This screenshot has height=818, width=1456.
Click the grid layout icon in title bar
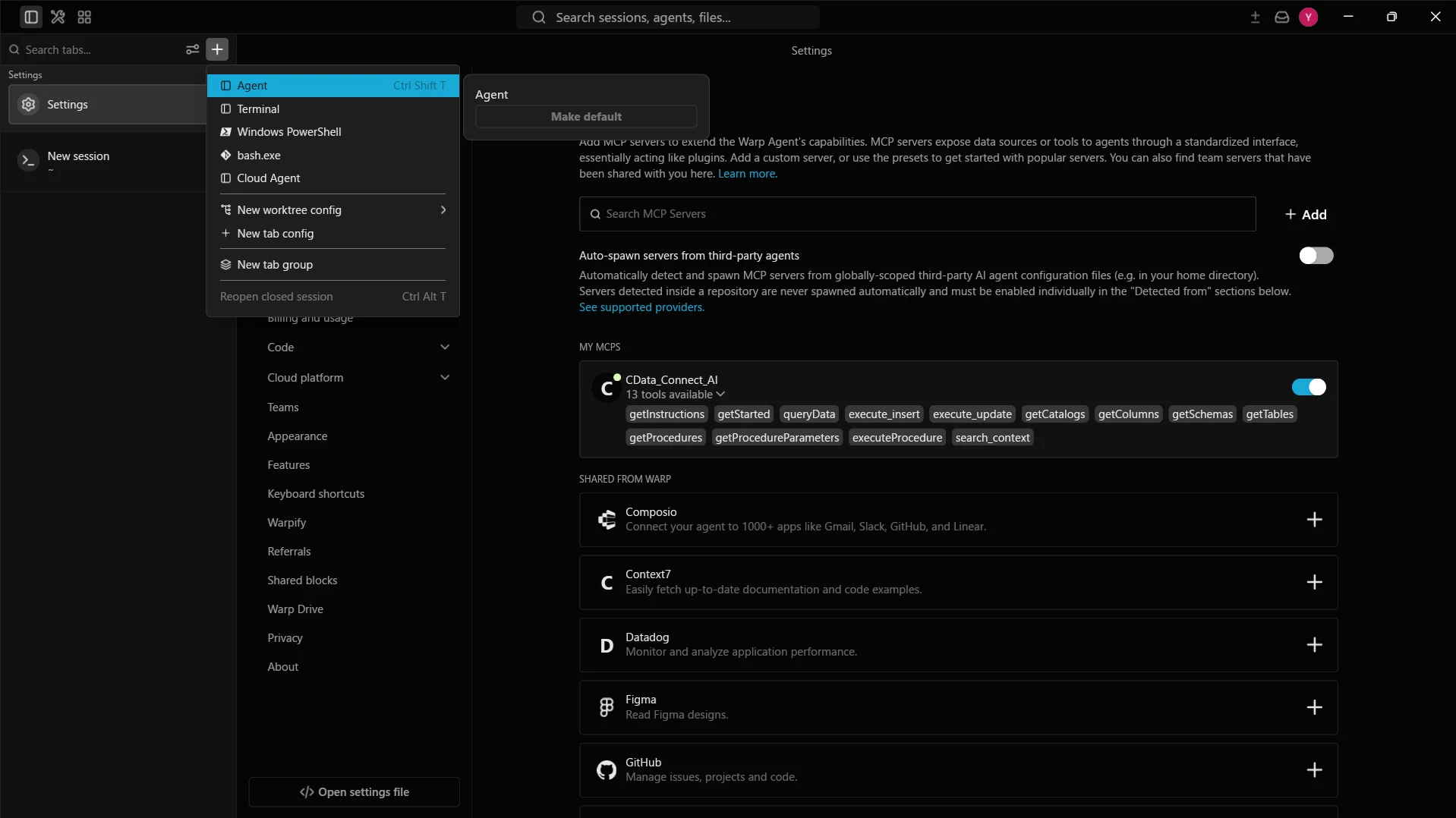coord(84,17)
